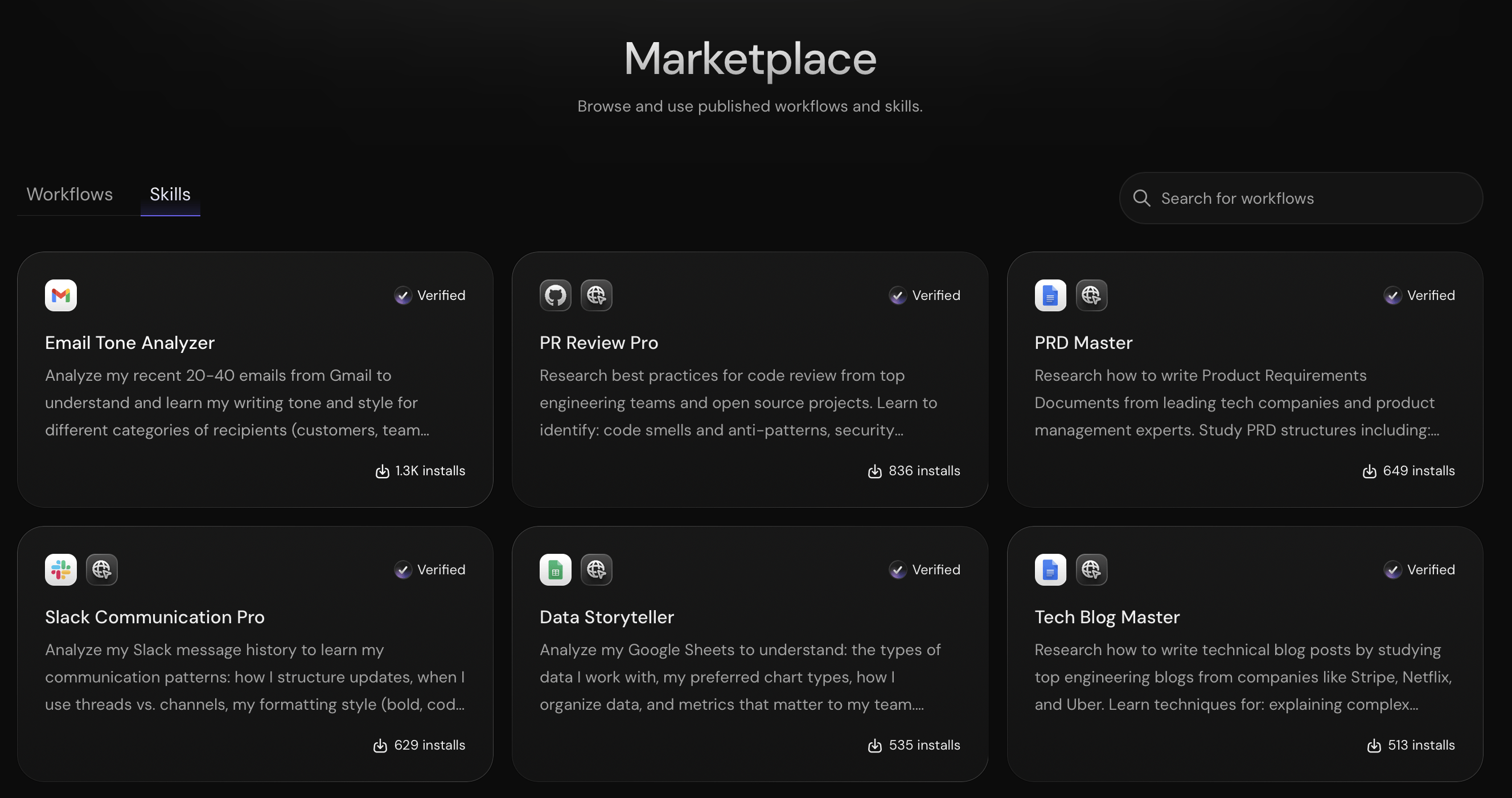Click the magnifier icon in the search bar
Screen dimensions: 1512x798
1141,198
